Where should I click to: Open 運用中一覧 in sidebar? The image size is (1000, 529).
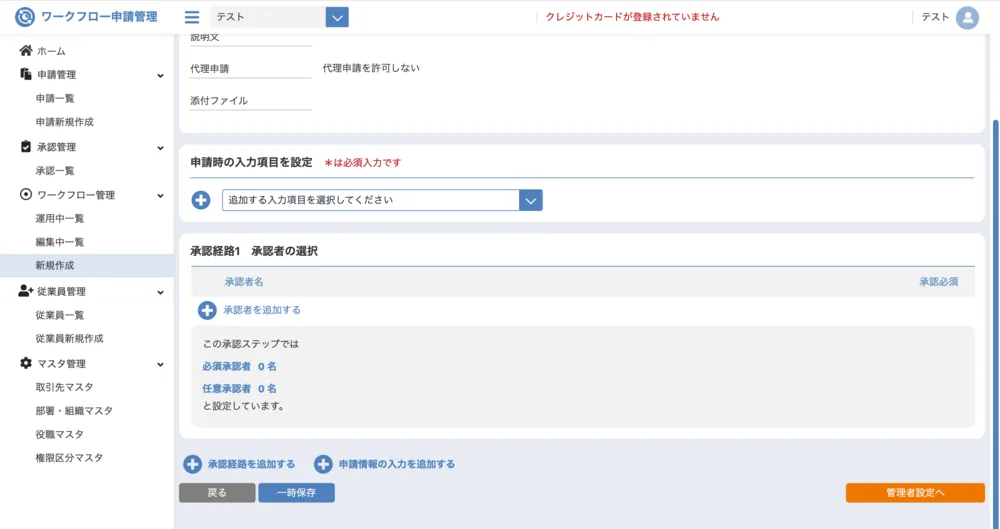(60, 218)
